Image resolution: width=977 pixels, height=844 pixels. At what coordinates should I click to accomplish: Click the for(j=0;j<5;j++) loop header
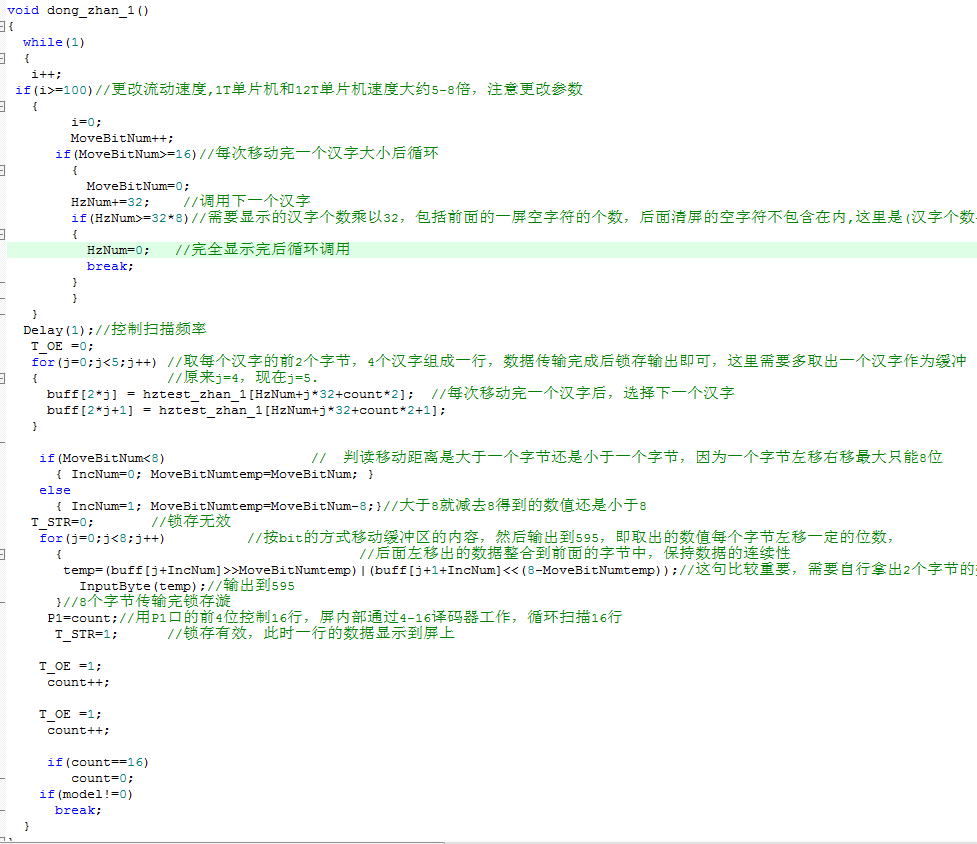click(94, 362)
